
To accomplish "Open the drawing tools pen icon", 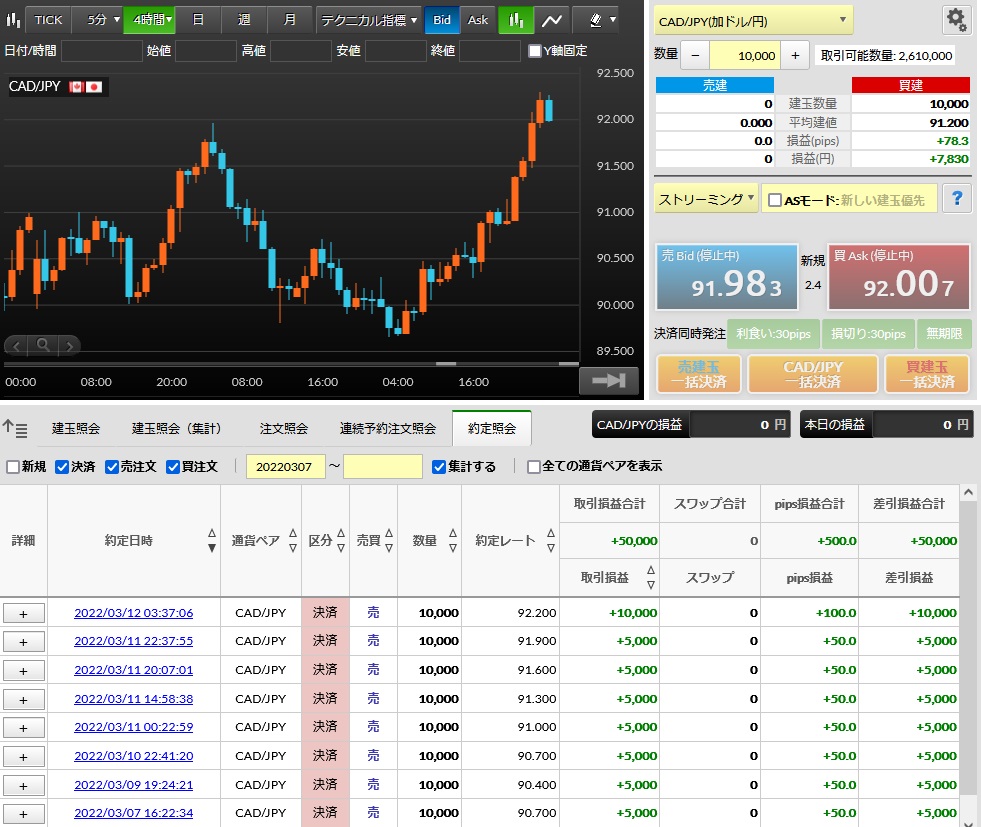I will pos(596,20).
